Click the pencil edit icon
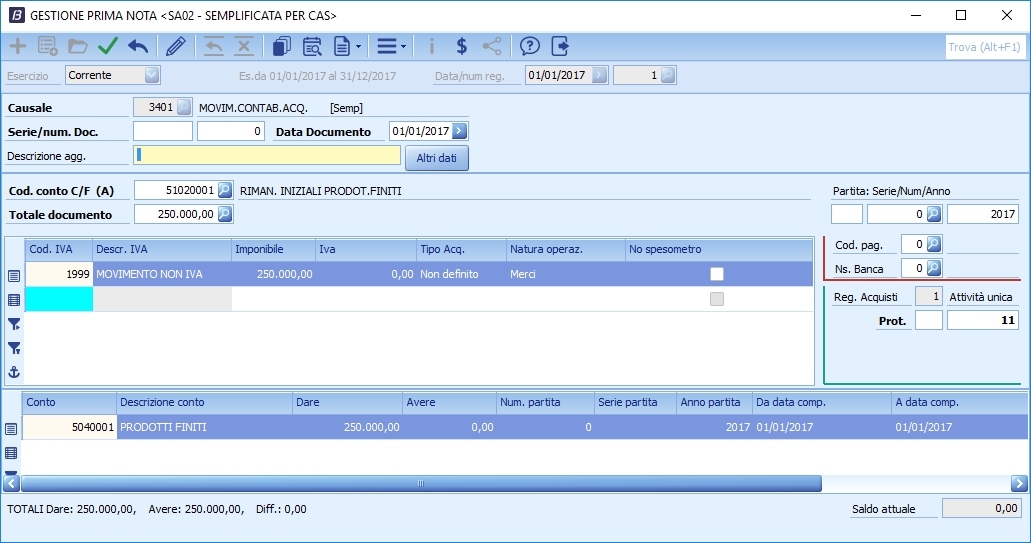1031x543 pixels. coord(176,46)
